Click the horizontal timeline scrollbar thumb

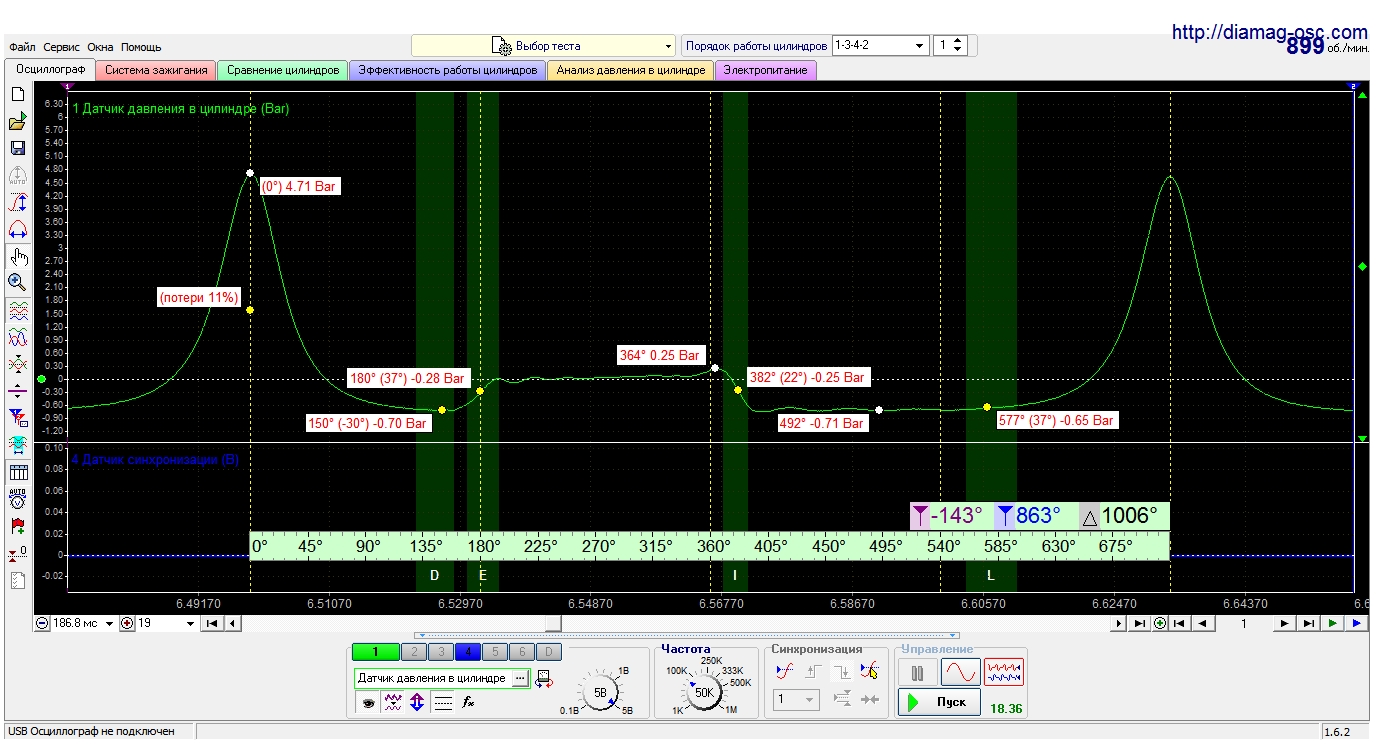(x=553, y=623)
